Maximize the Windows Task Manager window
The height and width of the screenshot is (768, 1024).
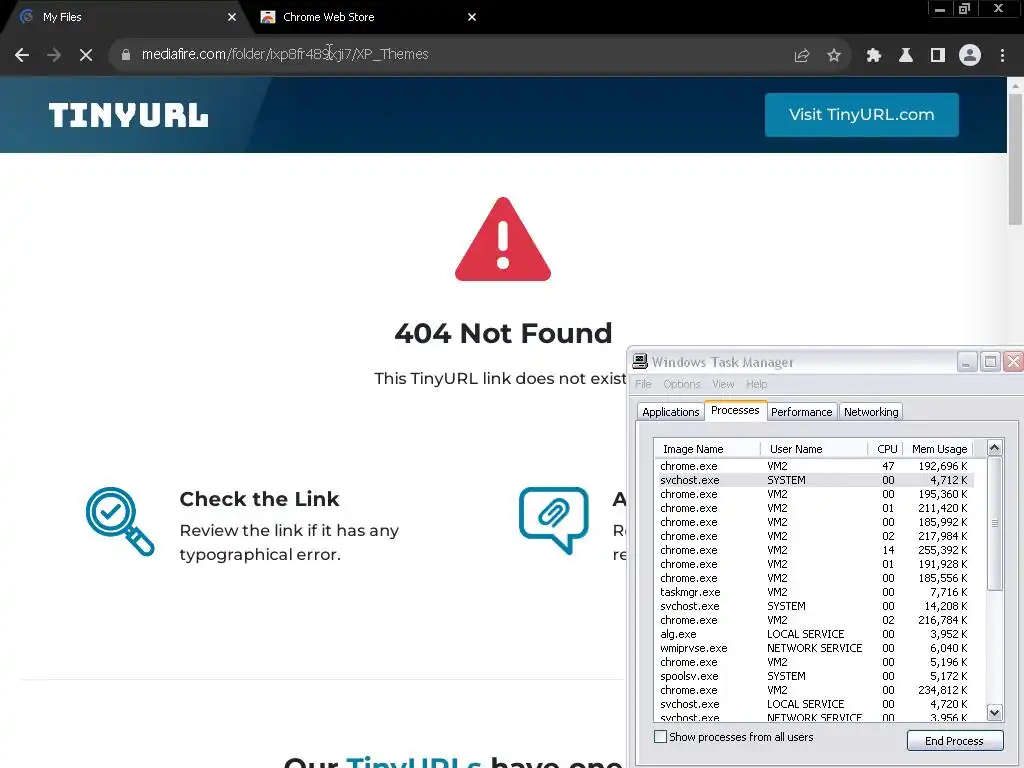coord(990,361)
